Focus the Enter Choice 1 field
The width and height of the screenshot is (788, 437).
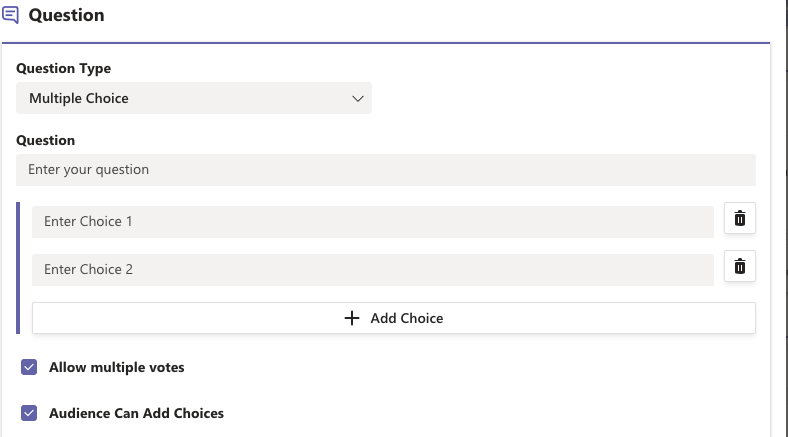pyautogui.click(x=373, y=222)
